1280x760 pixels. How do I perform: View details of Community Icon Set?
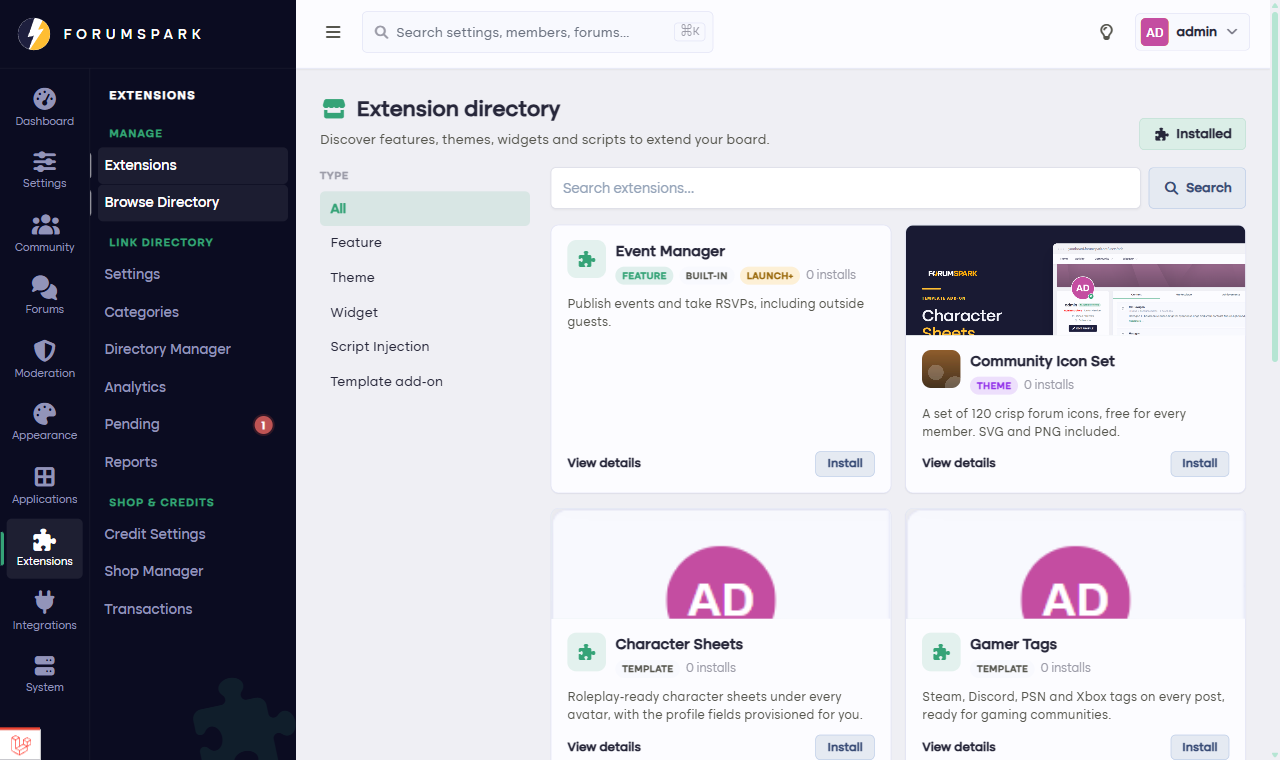pos(959,463)
